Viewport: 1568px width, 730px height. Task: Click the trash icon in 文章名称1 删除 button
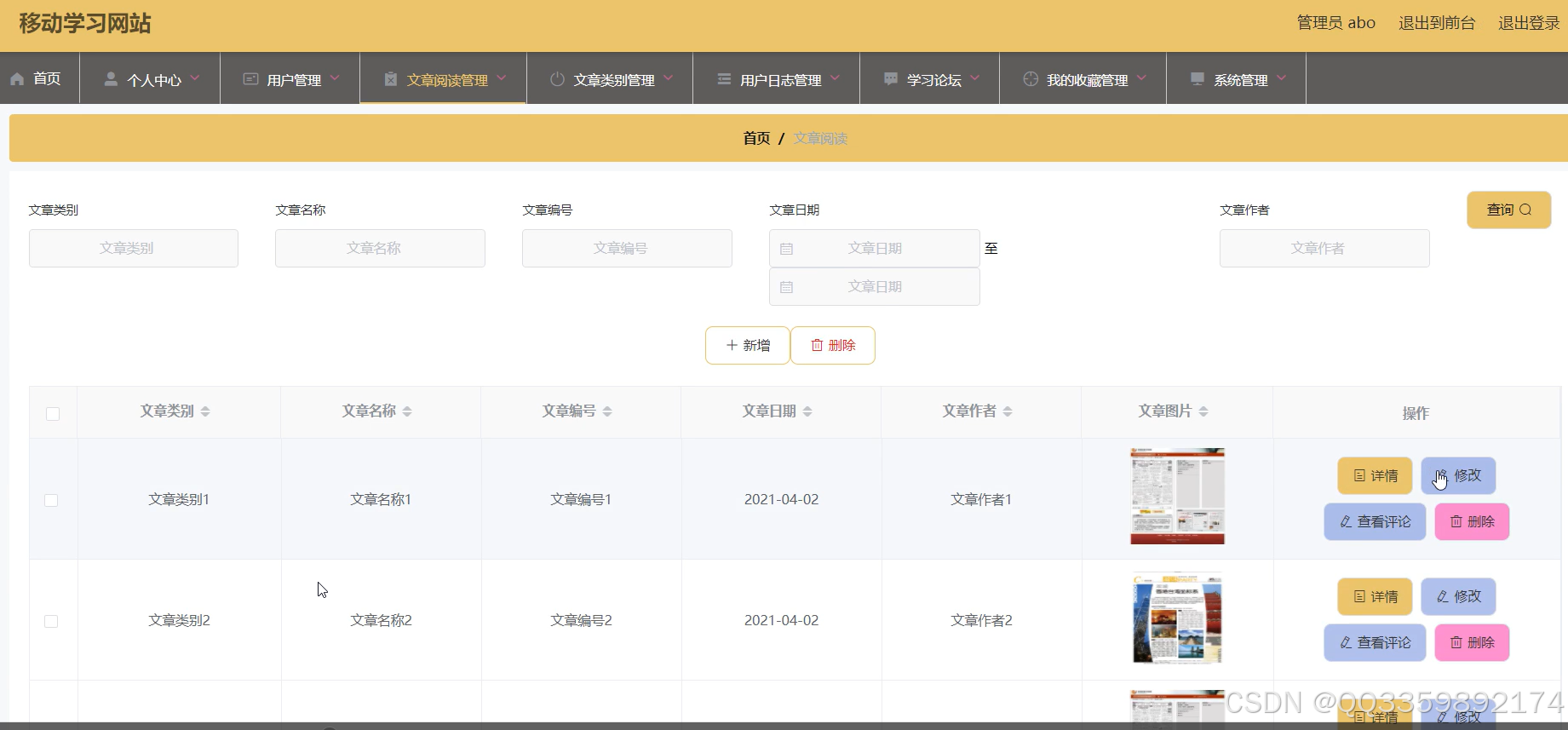(1456, 522)
